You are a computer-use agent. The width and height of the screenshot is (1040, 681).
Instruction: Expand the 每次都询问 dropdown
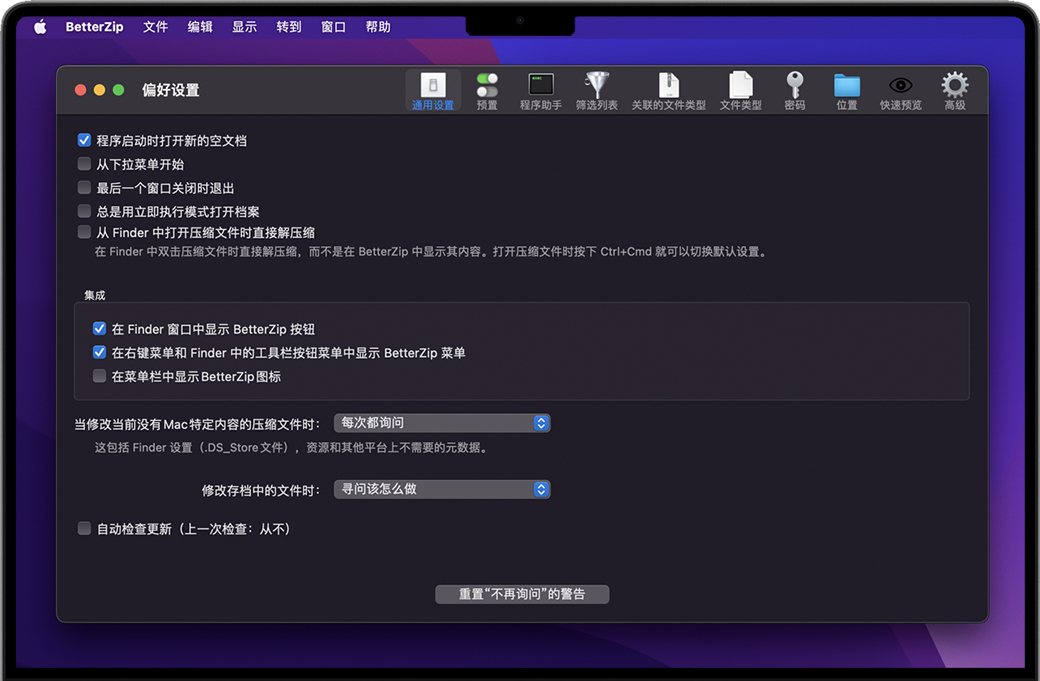click(x=441, y=423)
